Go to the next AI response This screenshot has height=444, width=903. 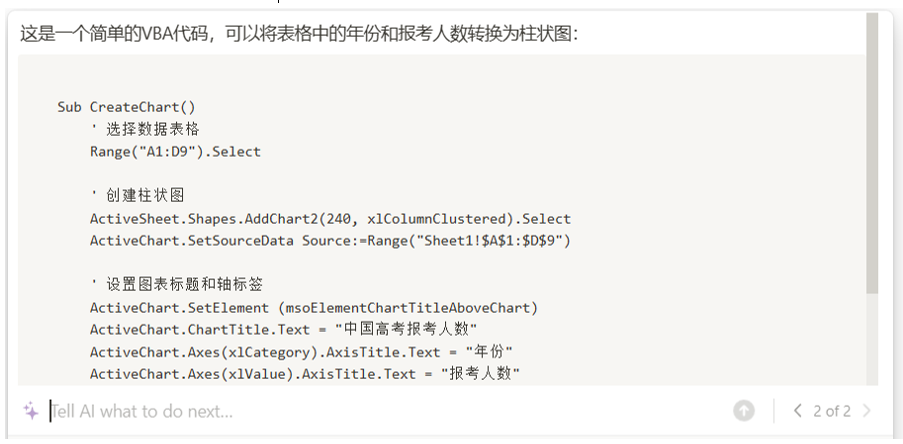(x=866, y=411)
